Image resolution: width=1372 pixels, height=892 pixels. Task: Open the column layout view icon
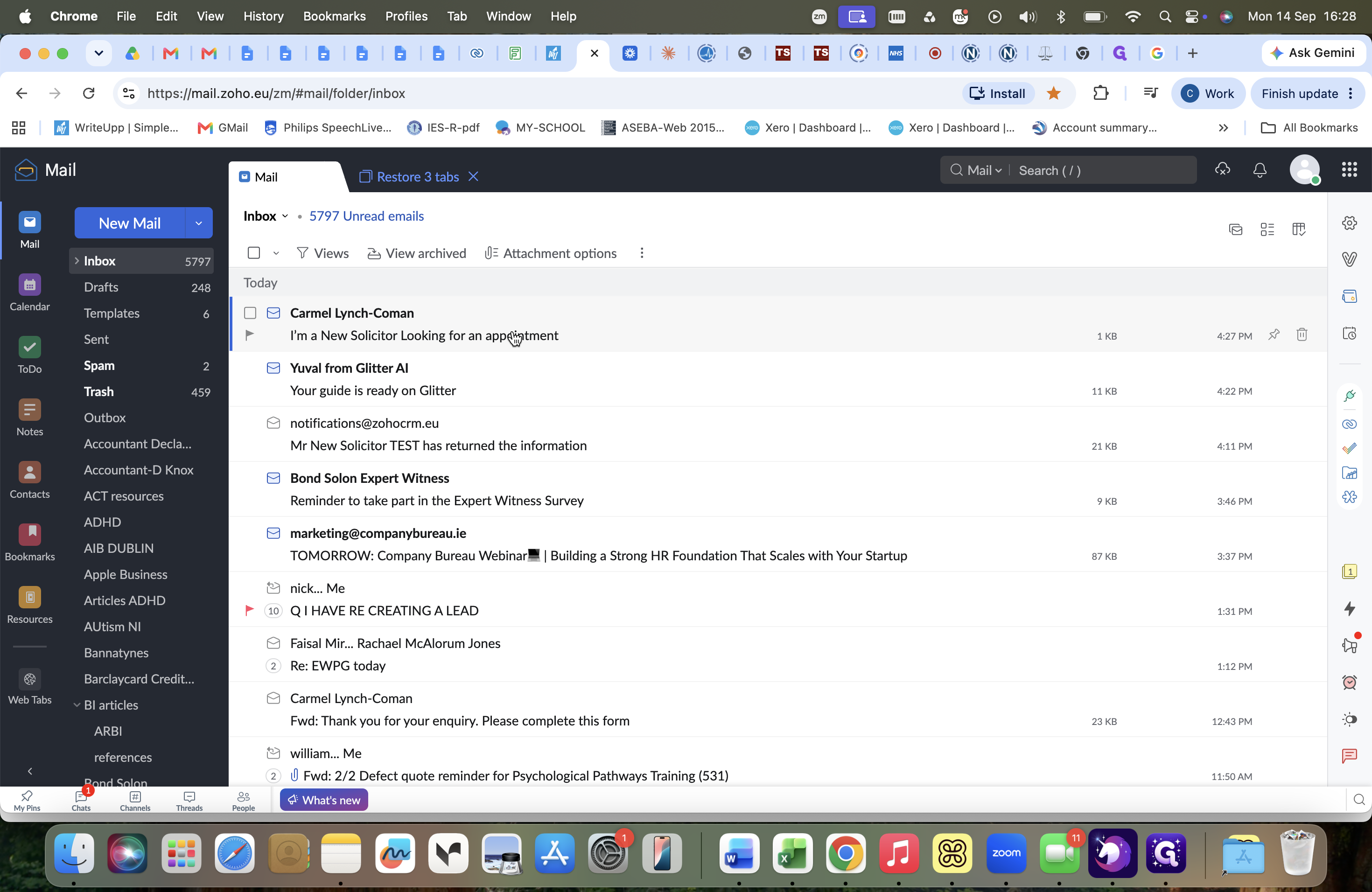1298,230
